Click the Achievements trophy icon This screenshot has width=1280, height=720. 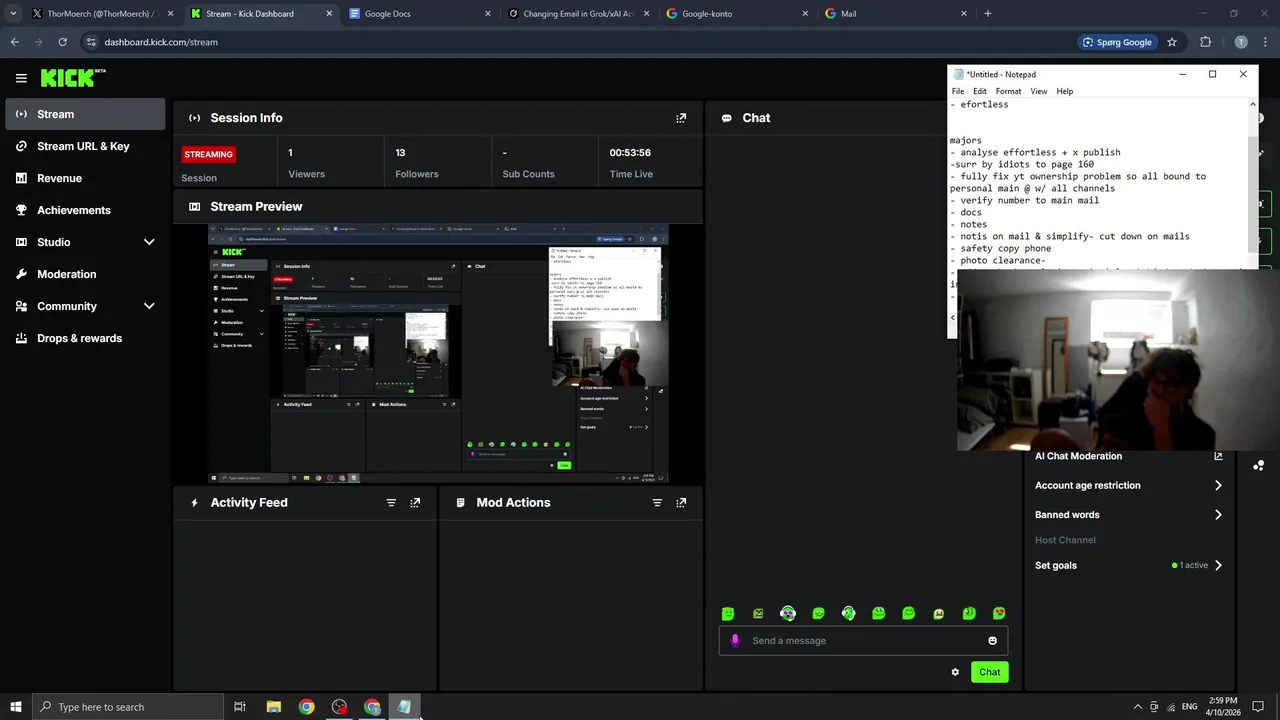21,210
